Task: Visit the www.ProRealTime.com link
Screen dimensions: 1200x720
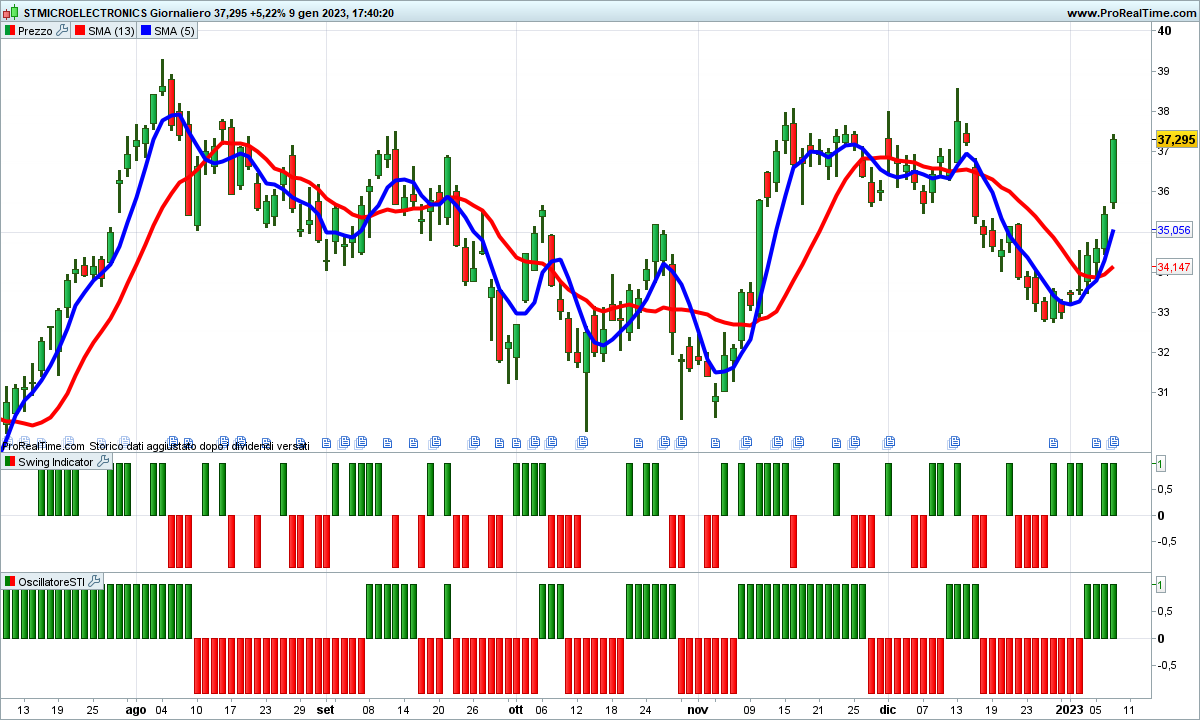Action: (1131, 13)
